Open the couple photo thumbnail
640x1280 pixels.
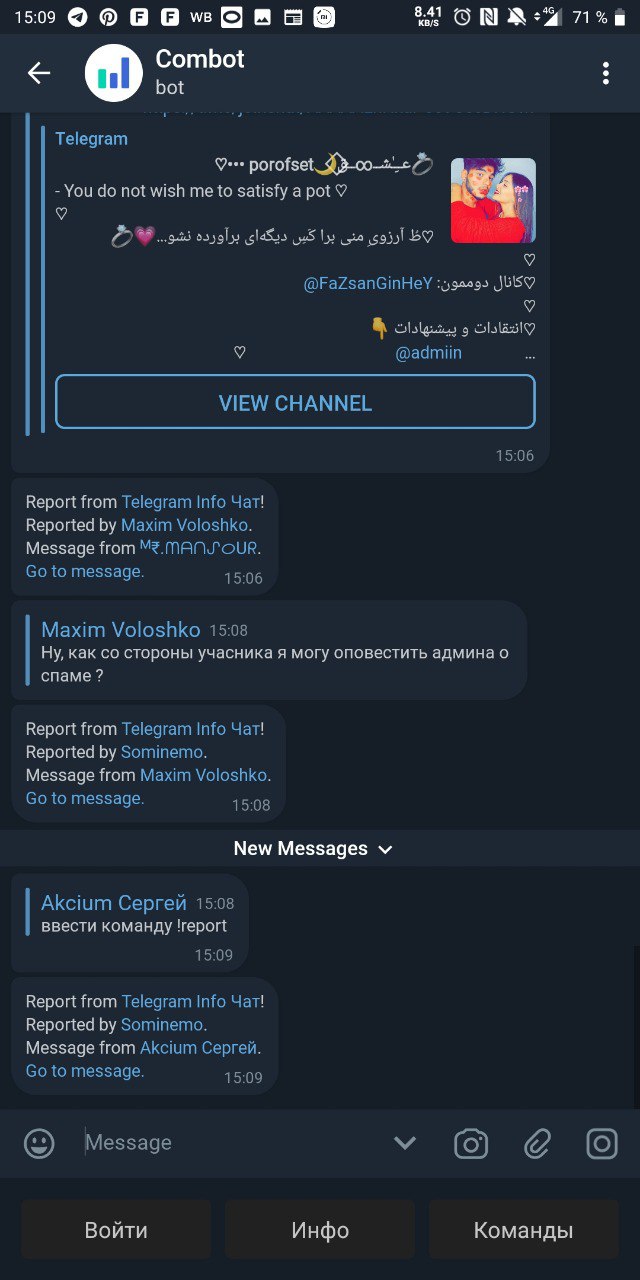coord(493,200)
